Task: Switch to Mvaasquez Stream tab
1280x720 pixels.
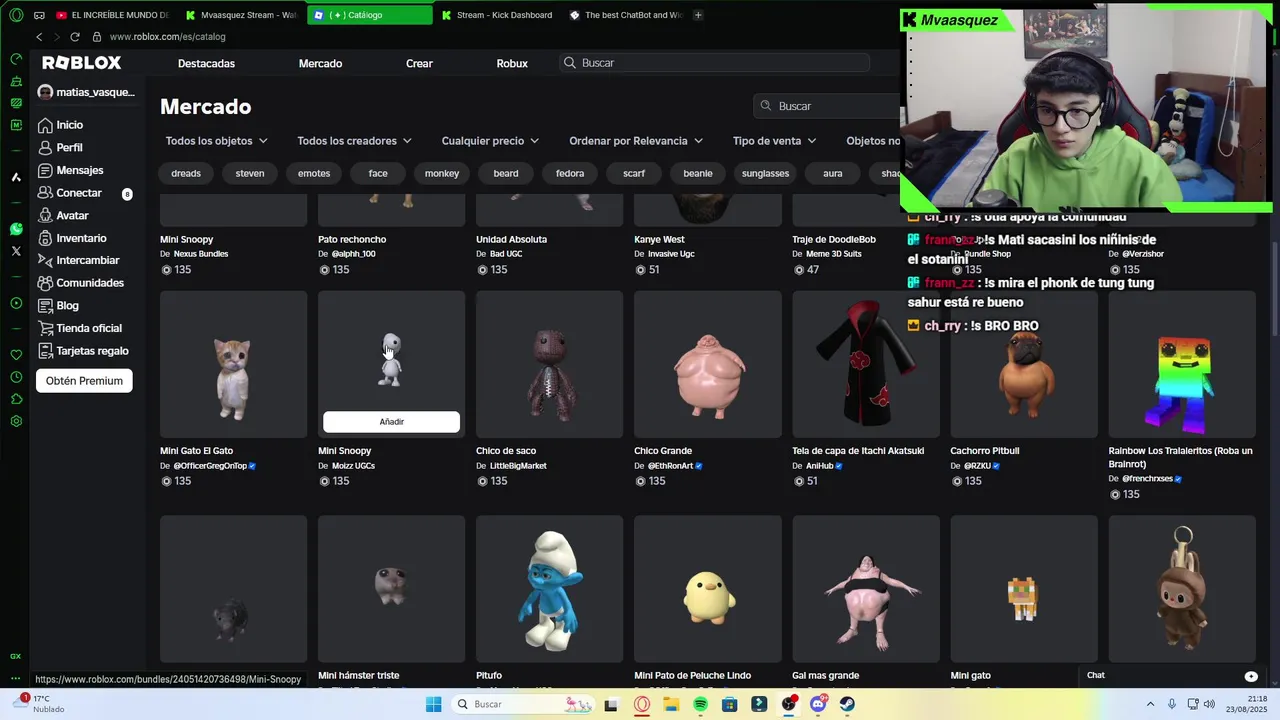Action: point(243,15)
